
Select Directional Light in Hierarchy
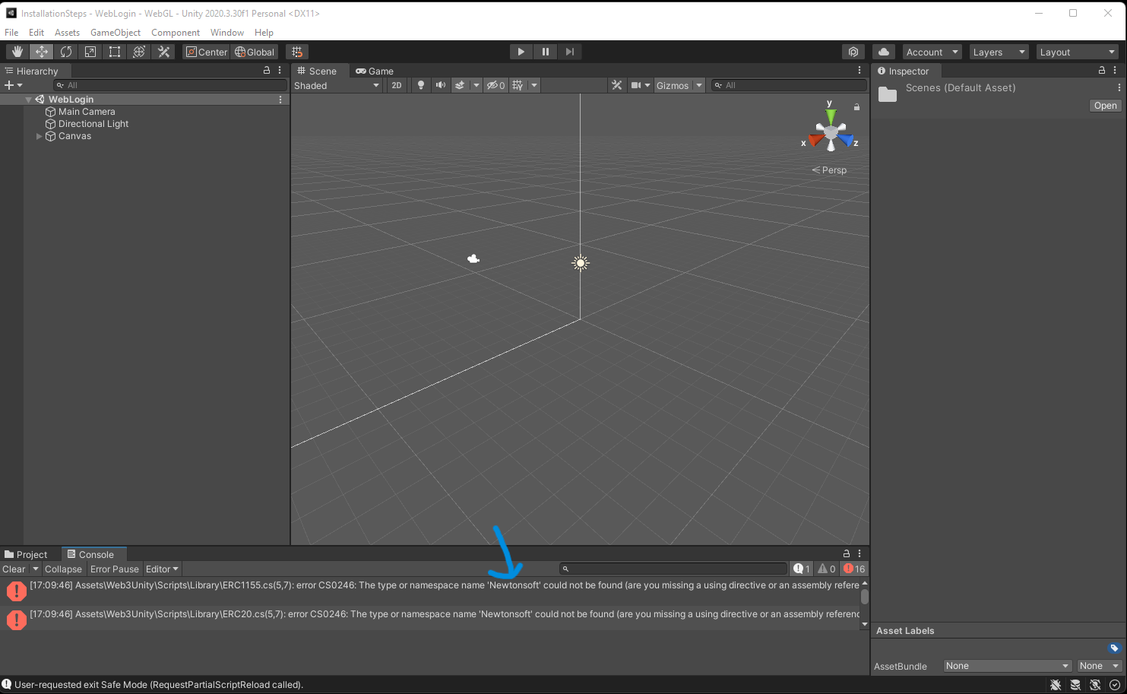[93, 124]
